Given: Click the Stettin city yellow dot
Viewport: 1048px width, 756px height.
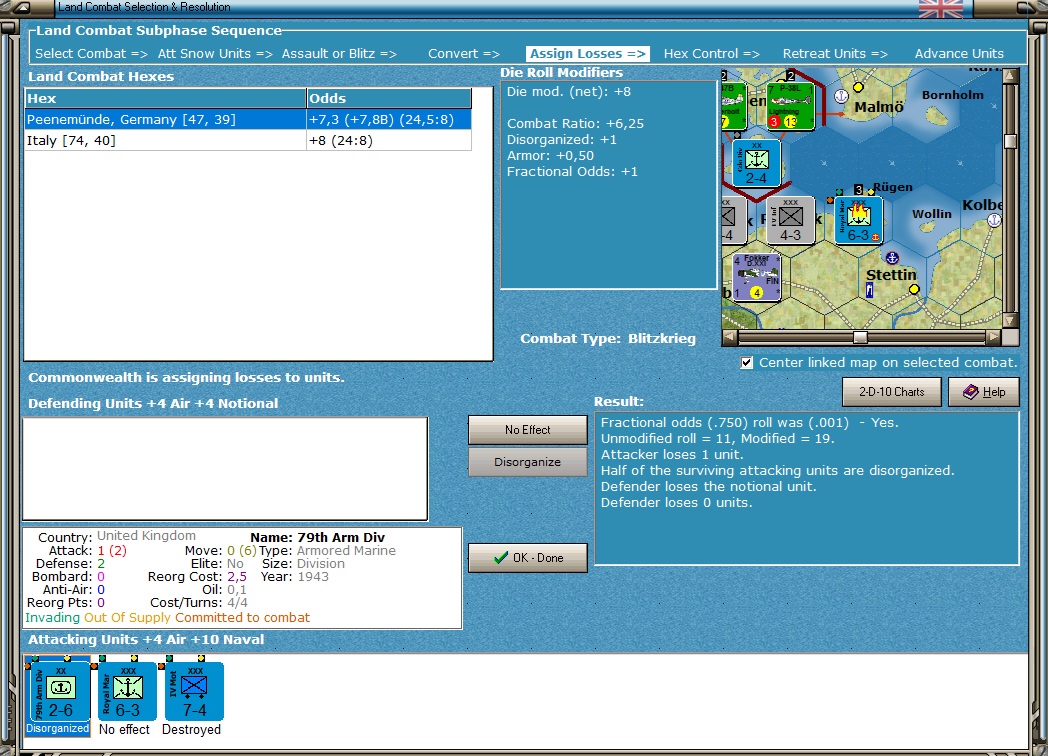Looking at the screenshot, I should (914, 289).
